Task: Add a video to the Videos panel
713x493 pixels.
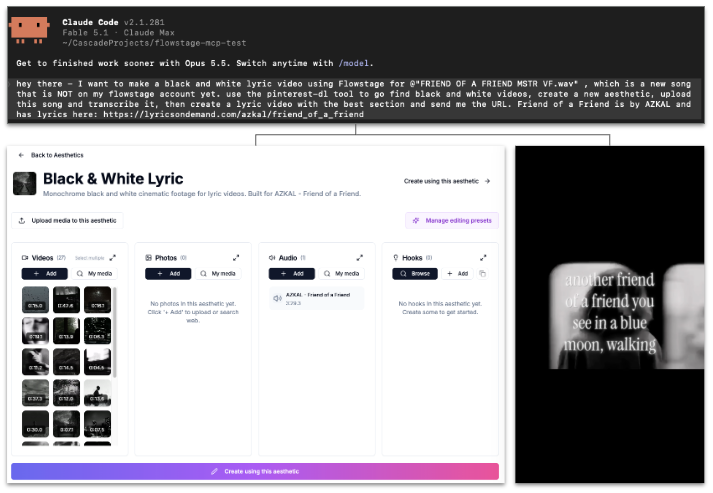Action: coord(45,274)
